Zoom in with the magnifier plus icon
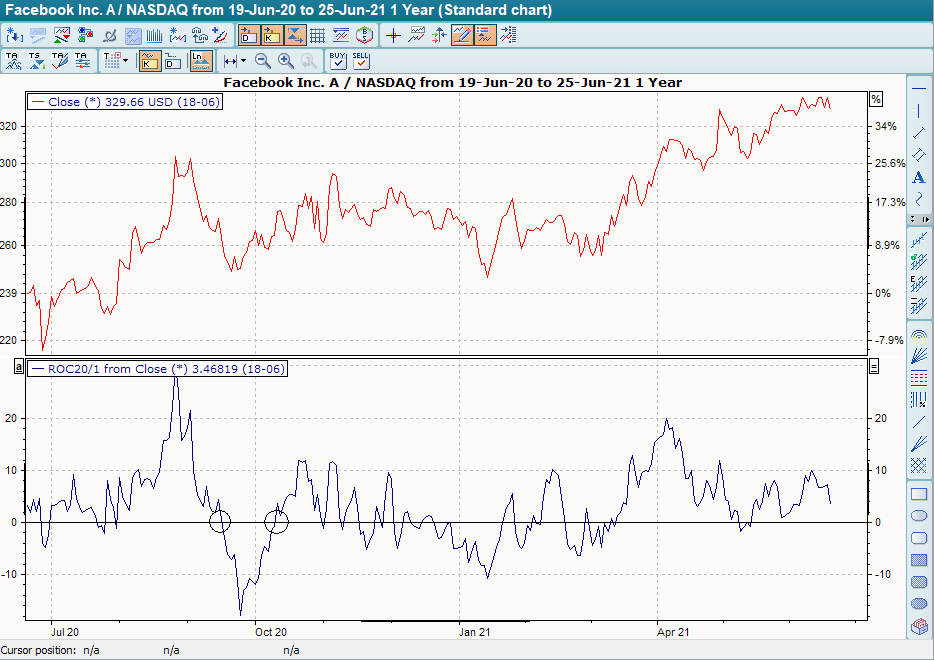 [x=286, y=61]
